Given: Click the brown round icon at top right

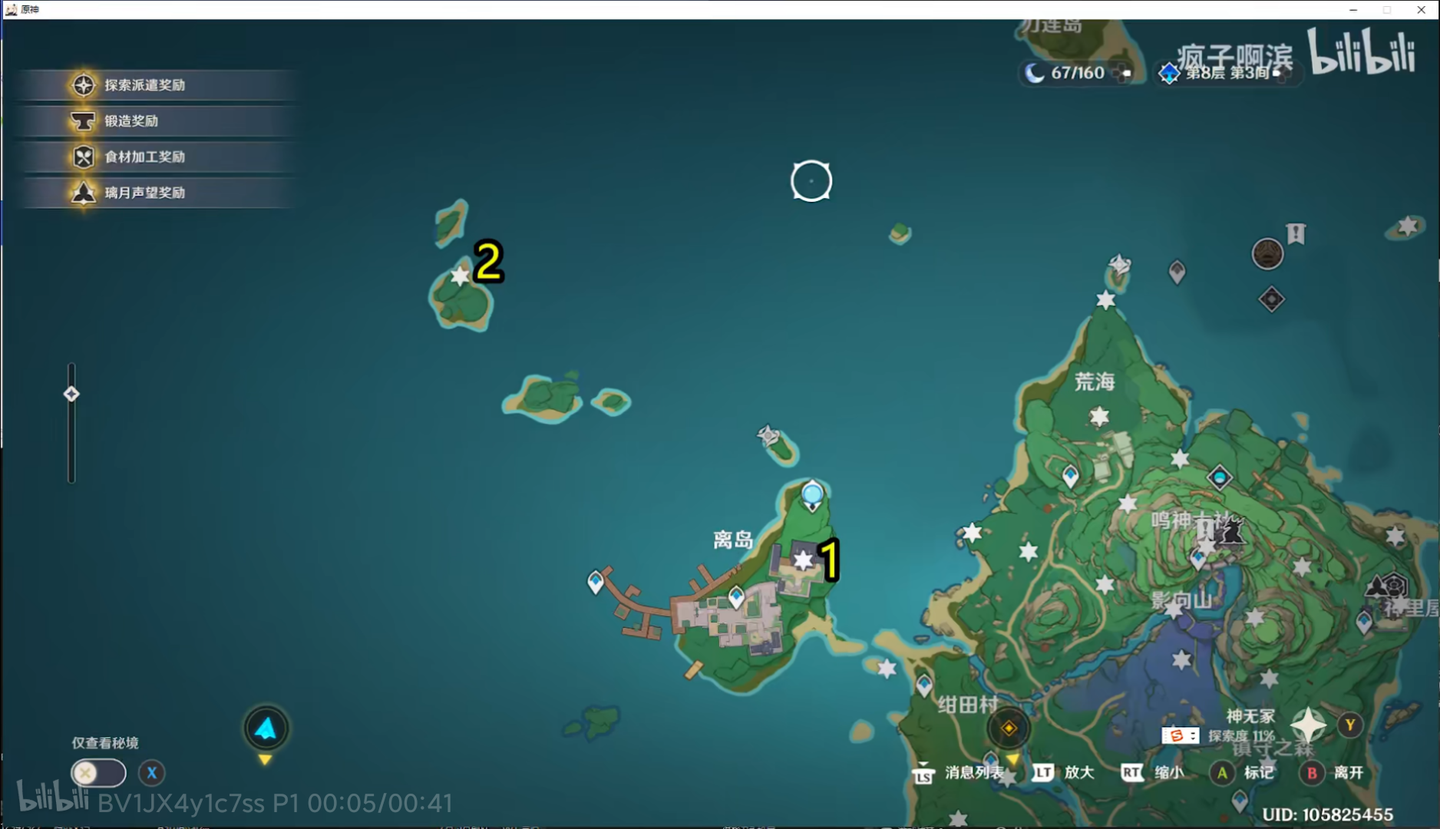Looking at the screenshot, I should tap(1267, 254).
